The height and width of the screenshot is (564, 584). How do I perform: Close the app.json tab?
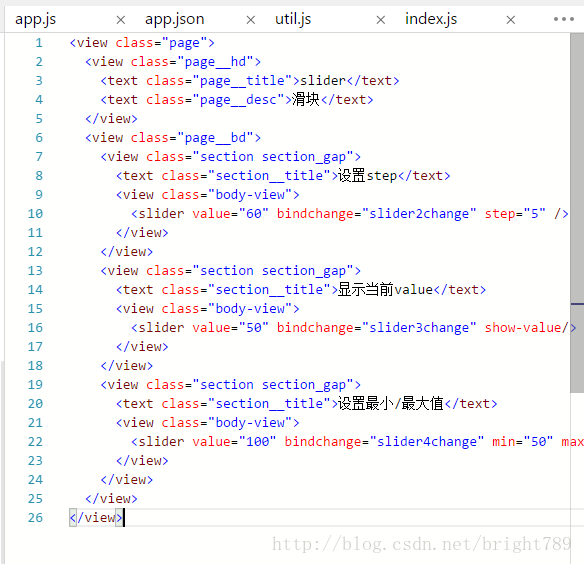click(251, 20)
